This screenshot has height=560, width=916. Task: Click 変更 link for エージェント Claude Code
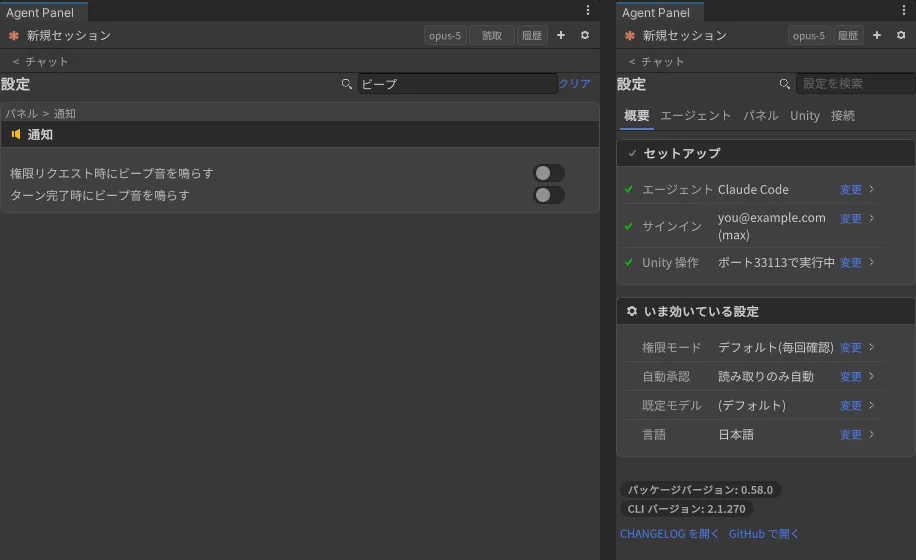851,189
